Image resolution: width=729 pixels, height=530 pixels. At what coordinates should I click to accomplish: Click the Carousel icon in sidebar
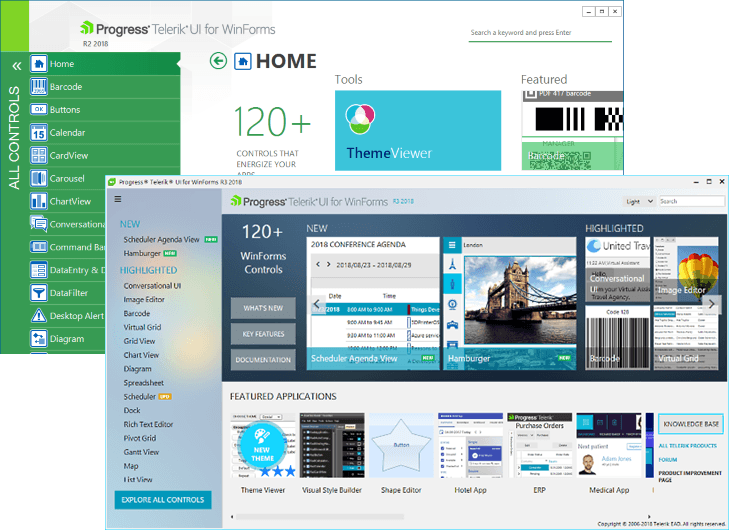click(39, 178)
